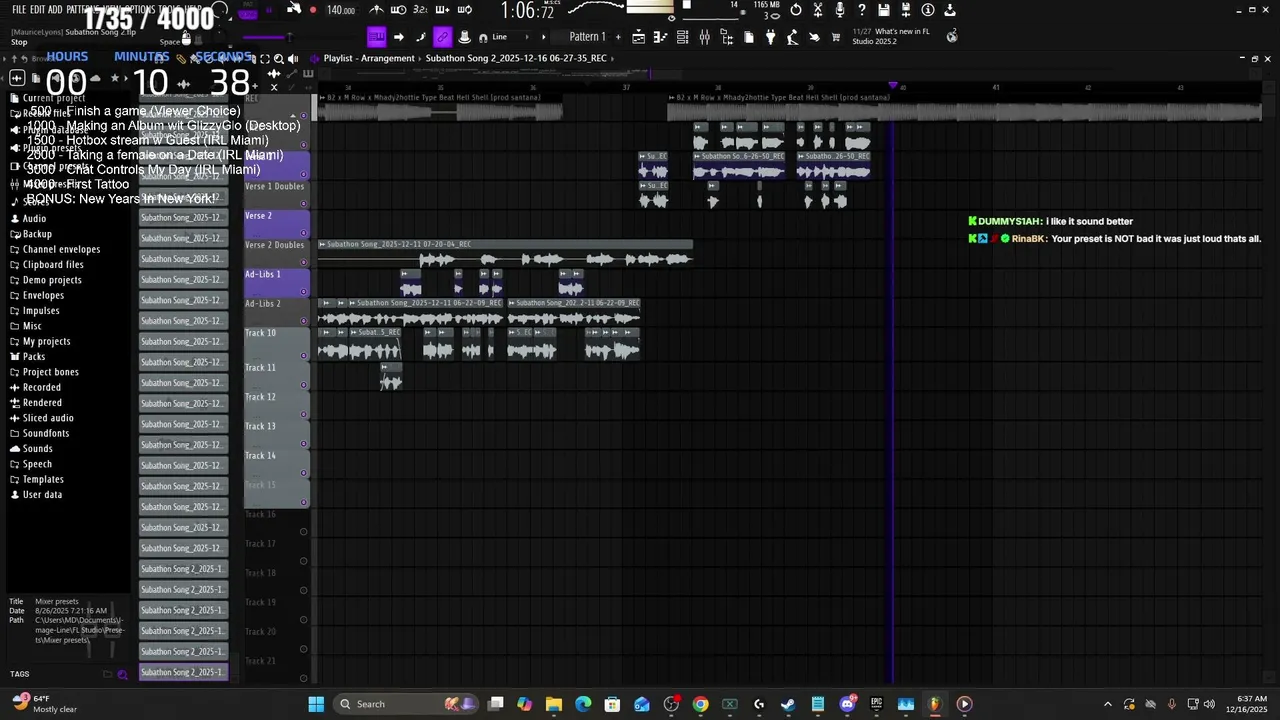Open the FILE menu
The image size is (1280, 720).
pos(19,10)
